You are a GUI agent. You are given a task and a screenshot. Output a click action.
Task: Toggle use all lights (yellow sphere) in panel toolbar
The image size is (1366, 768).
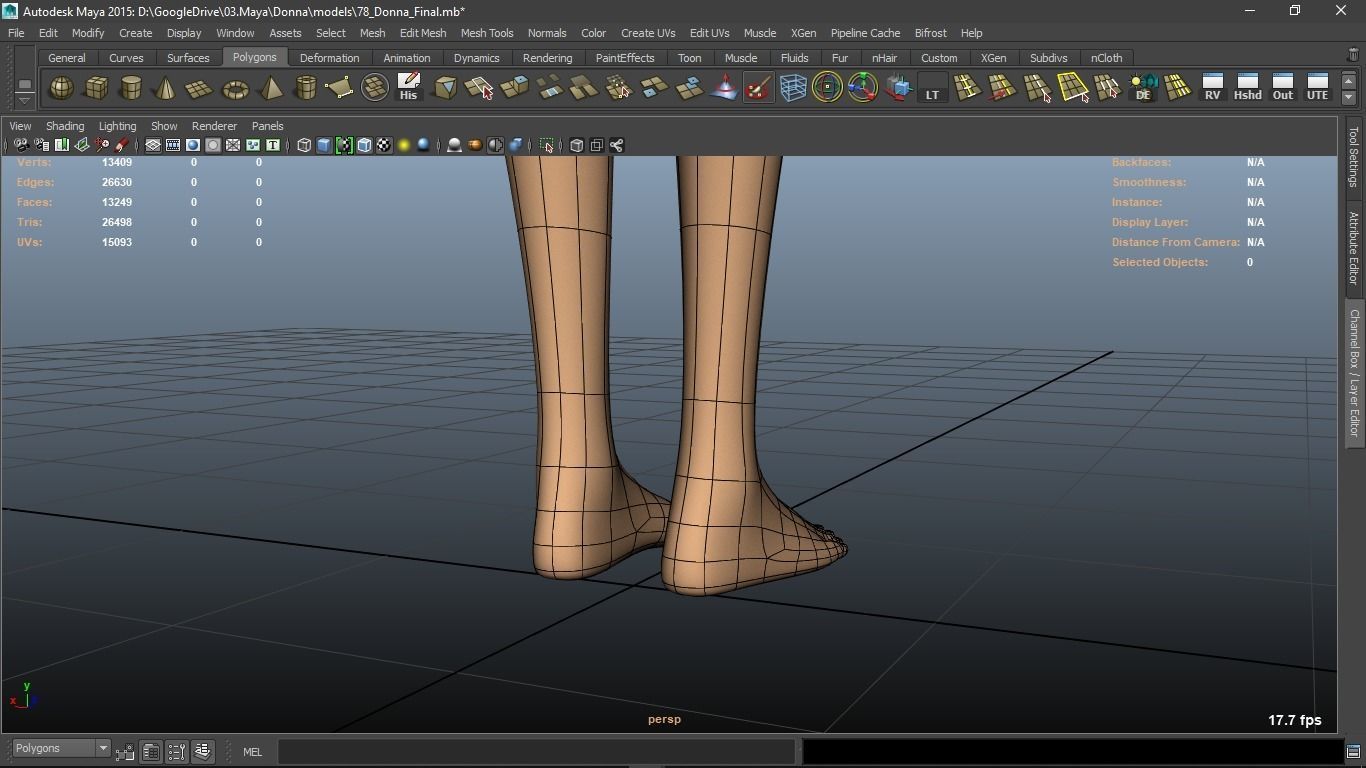pos(404,146)
